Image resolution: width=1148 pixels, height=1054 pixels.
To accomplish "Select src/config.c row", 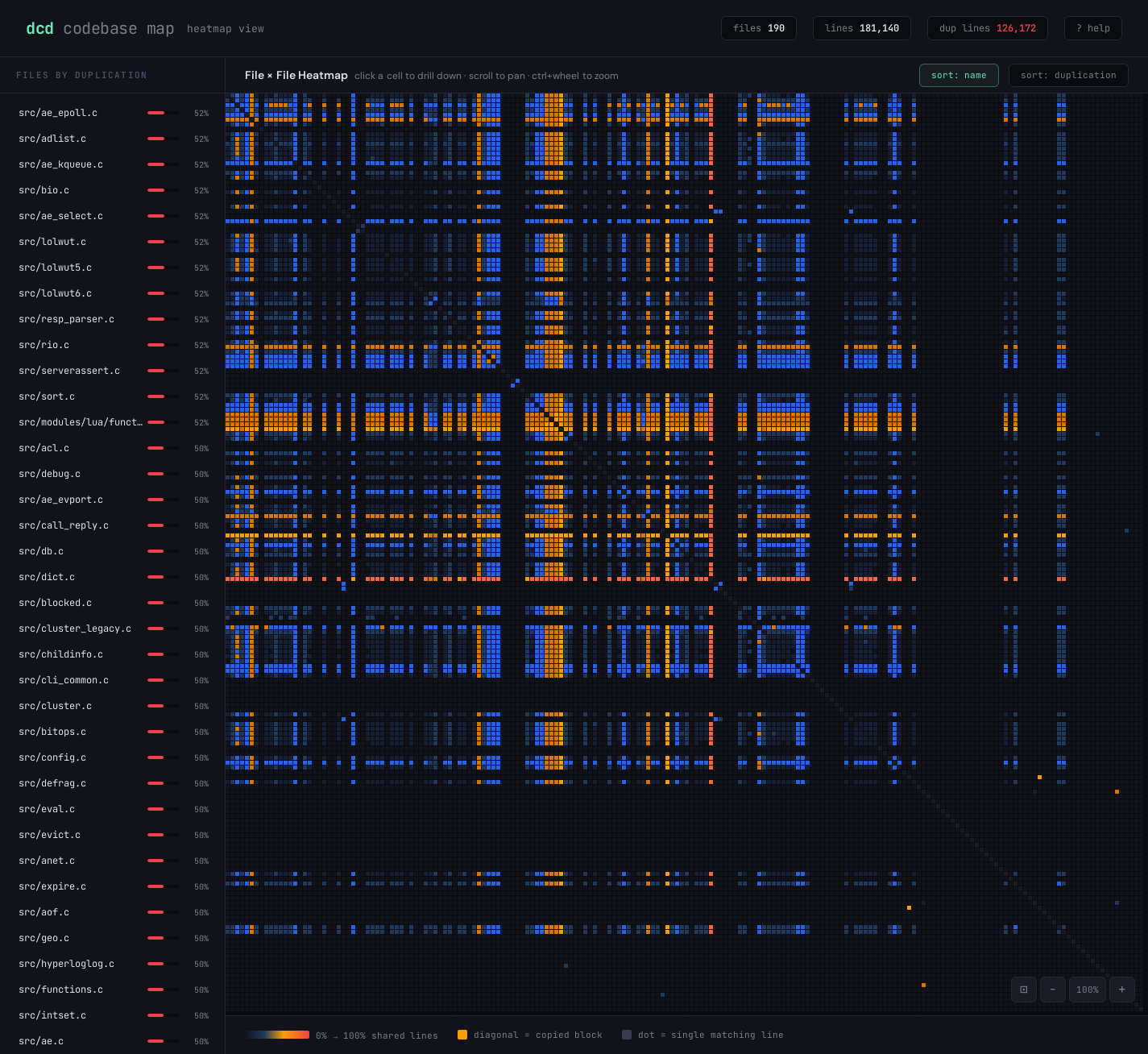I will pos(113,757).
